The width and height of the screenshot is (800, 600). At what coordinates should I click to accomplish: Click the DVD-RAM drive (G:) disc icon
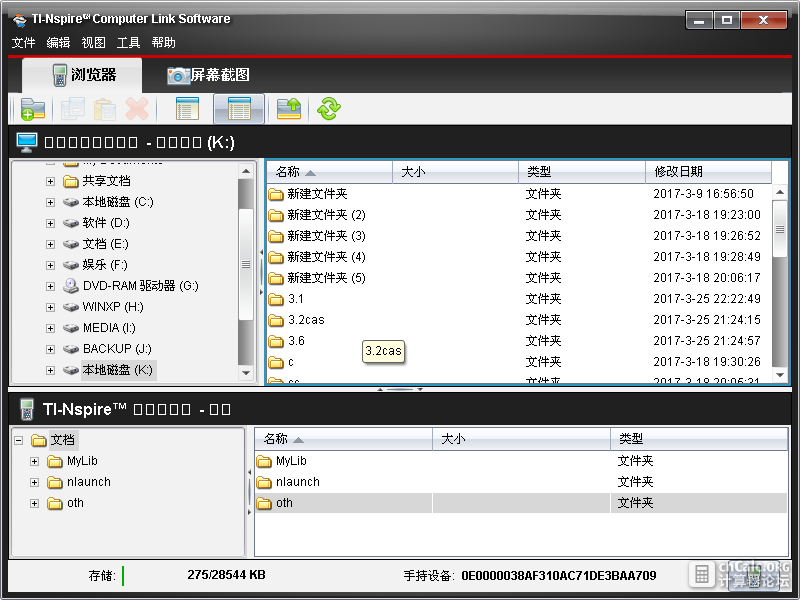tap(70, 286)
